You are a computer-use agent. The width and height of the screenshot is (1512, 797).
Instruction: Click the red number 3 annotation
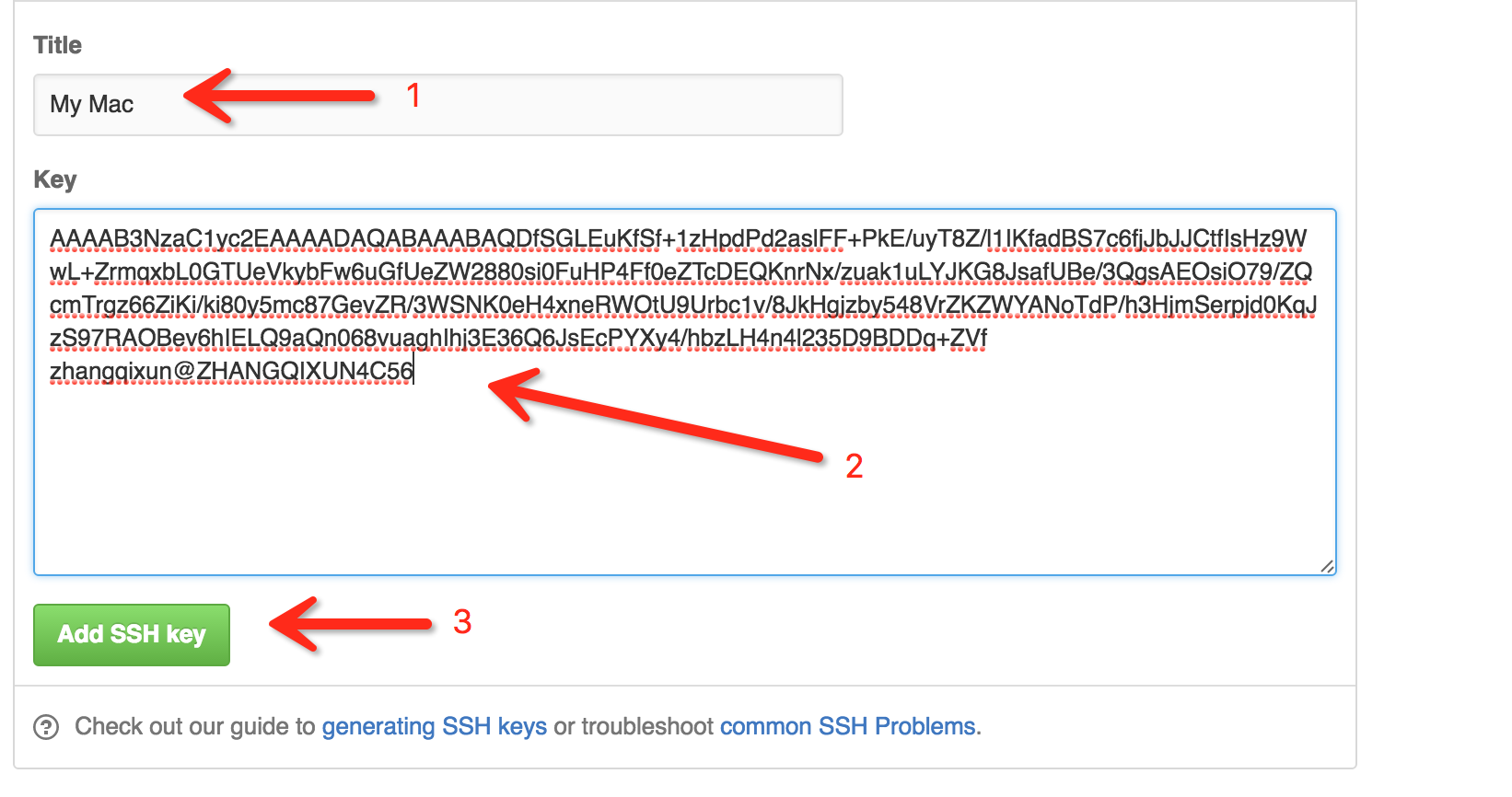462,621
